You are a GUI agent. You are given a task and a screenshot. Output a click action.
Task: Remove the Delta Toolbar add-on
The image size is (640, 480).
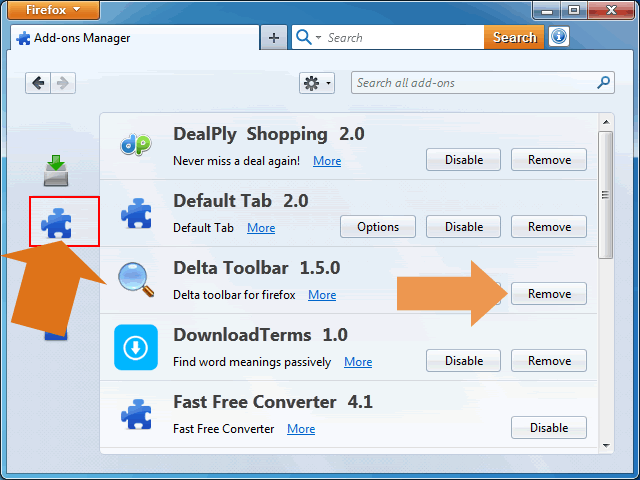[x=549, y=293]
